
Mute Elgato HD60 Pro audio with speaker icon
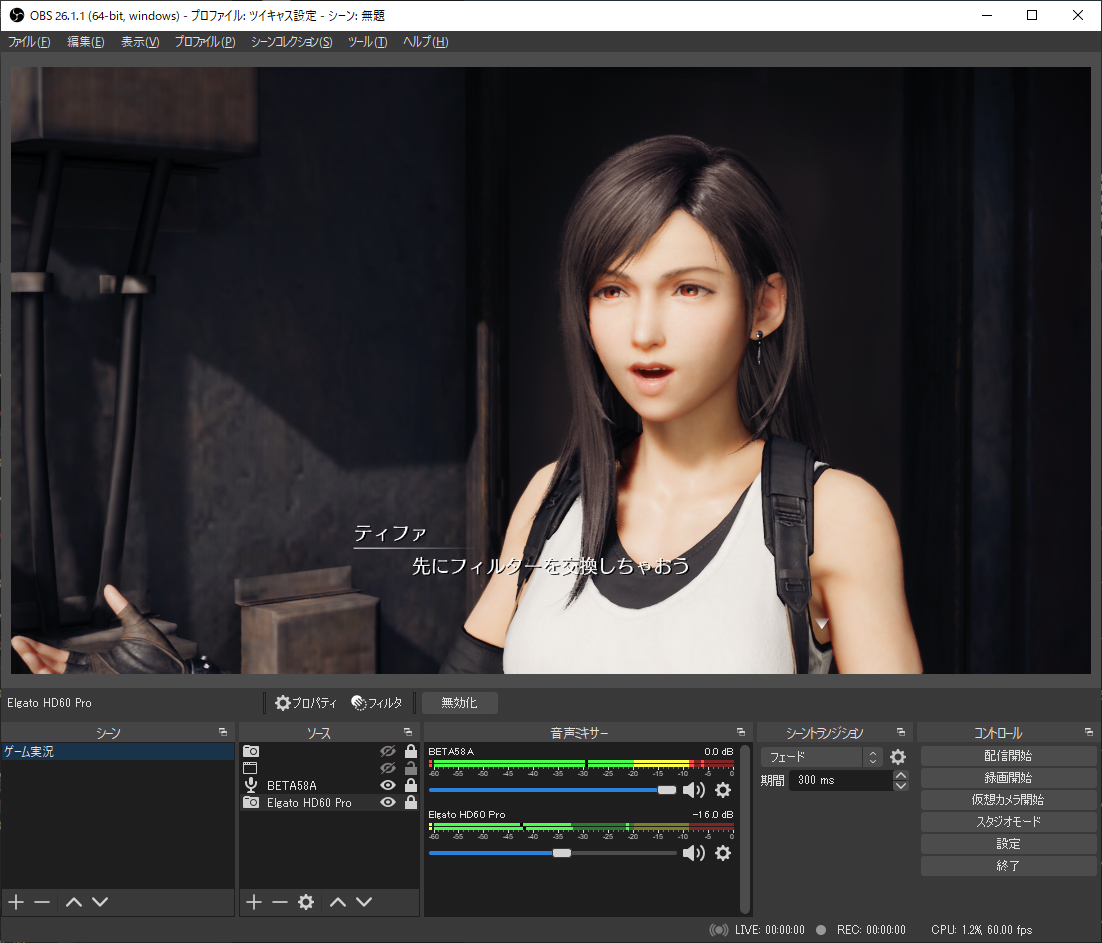[694, 853]
